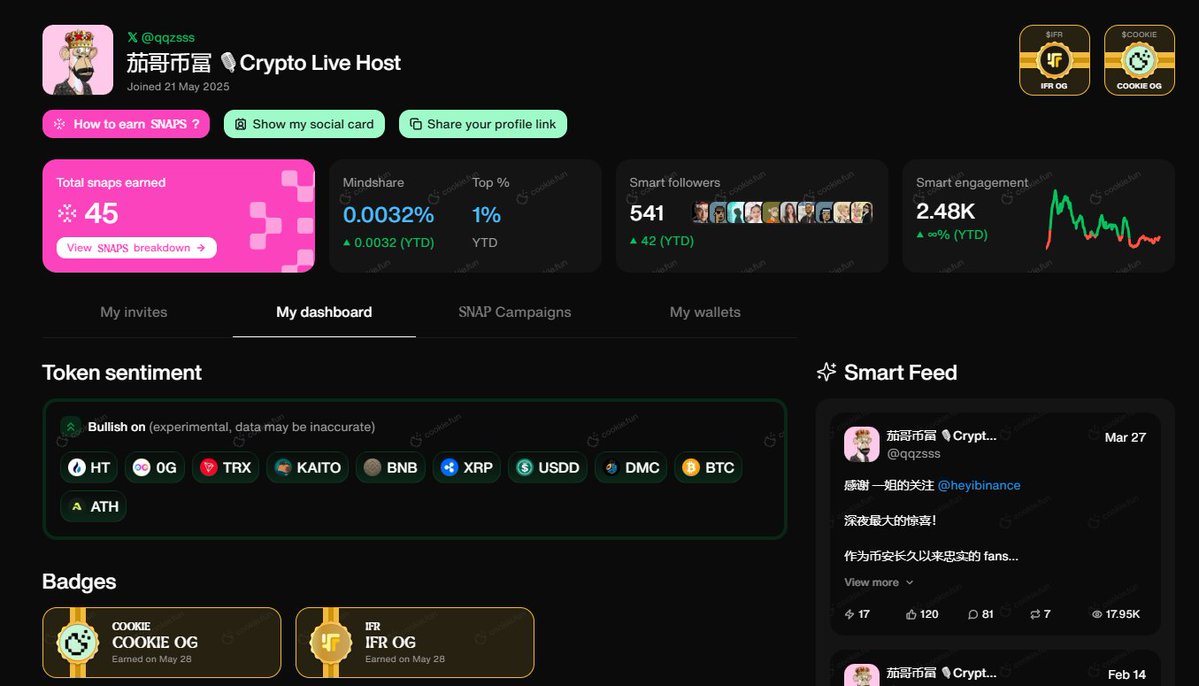Switch to My invites tab
Viewport: 1199px width, 686px height.
pyautogui.click(x=134, y=312)
